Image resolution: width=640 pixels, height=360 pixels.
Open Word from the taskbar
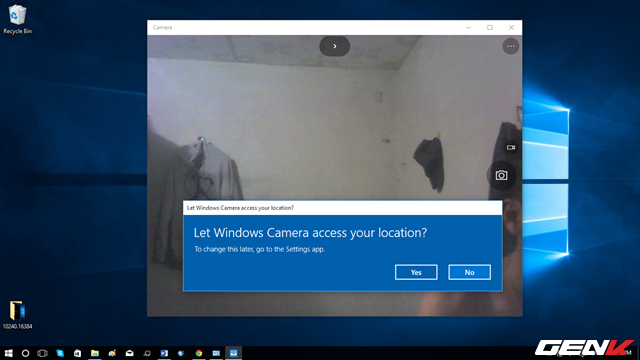pyautogui.click(x=164, y=353)
